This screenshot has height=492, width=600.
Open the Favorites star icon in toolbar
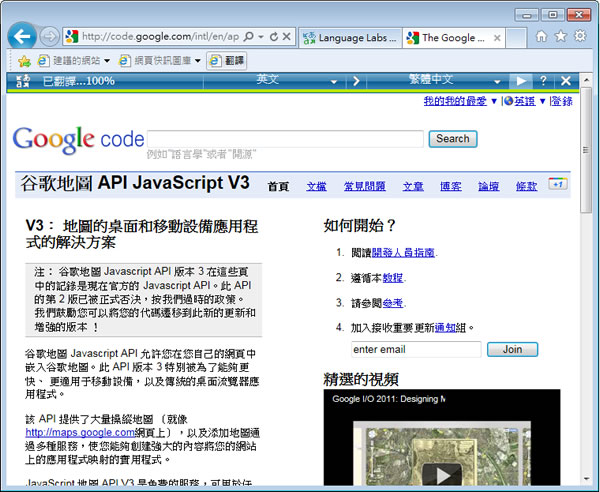[561, 36]
